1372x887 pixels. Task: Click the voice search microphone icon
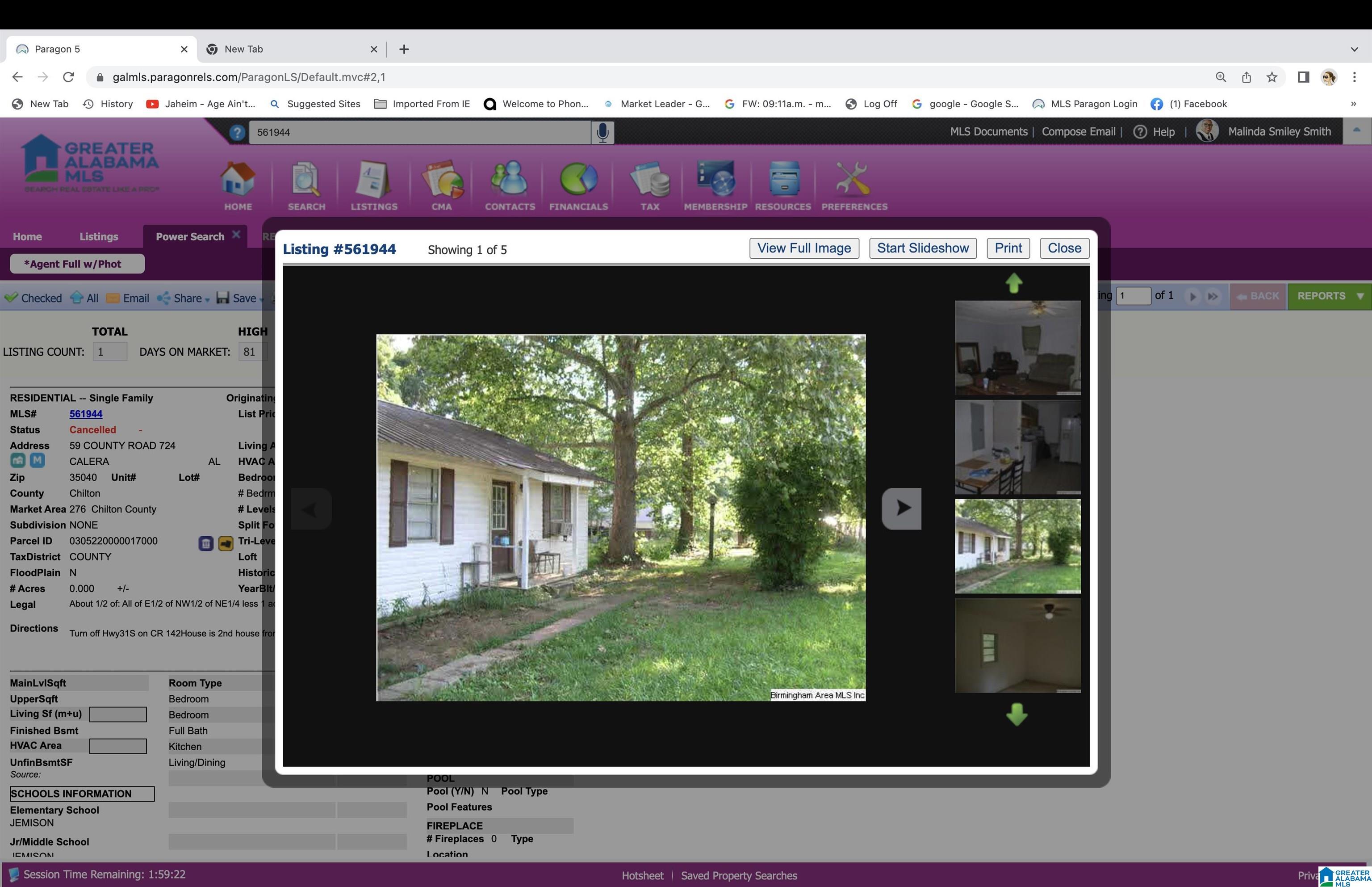pyautogui.click(x=602, y=132)
